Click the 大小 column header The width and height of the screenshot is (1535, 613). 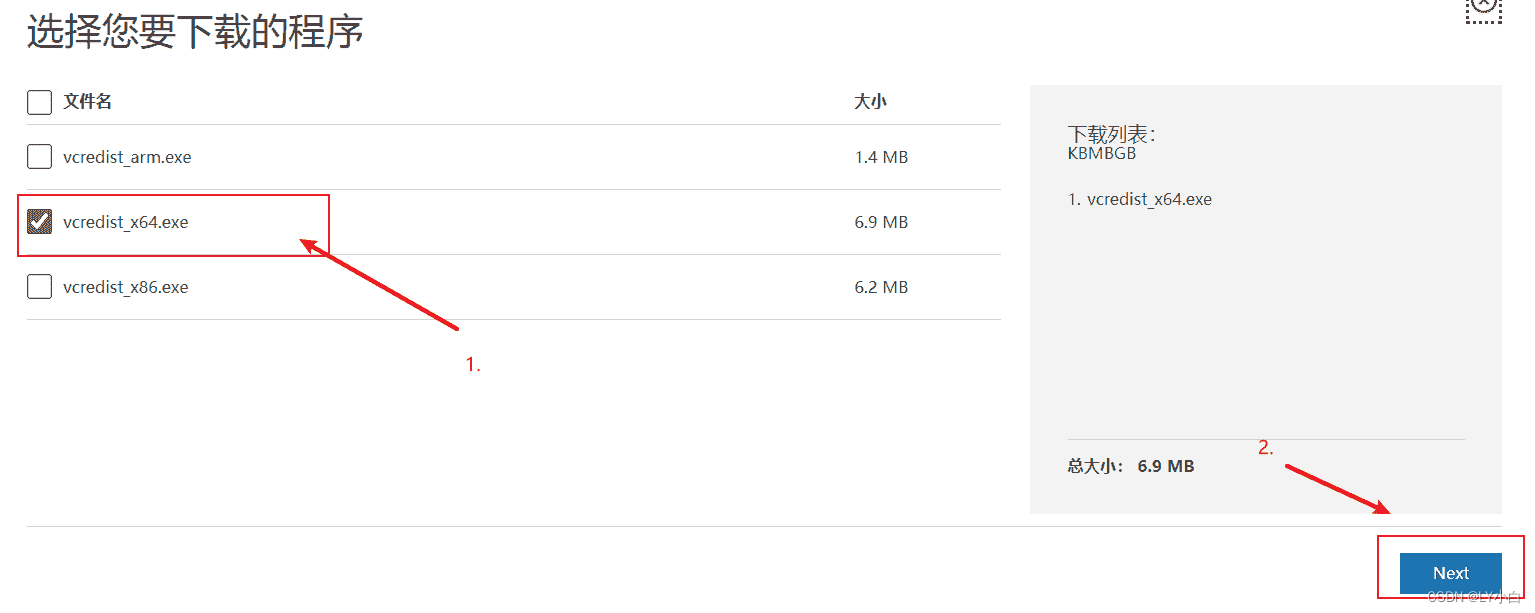(870, 102)
